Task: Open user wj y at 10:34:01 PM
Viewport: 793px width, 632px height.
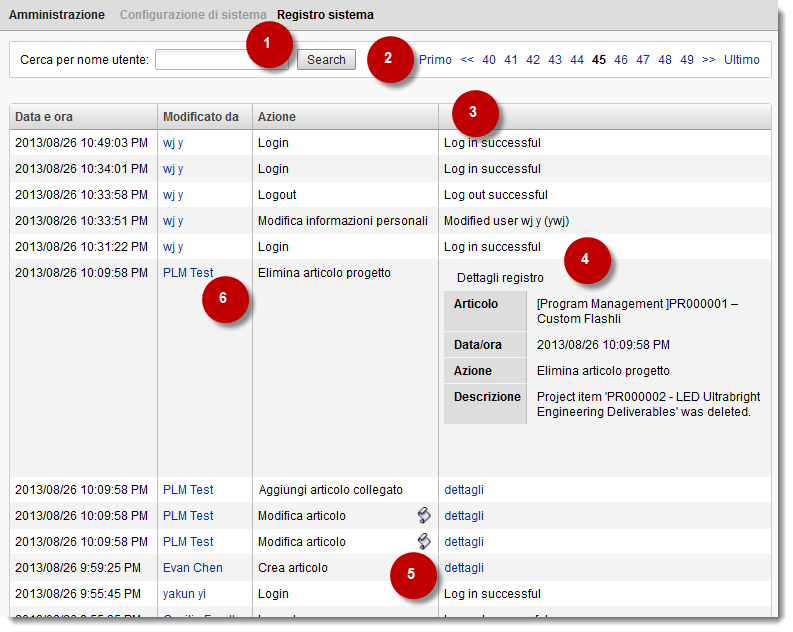Action: pos(173,169)
